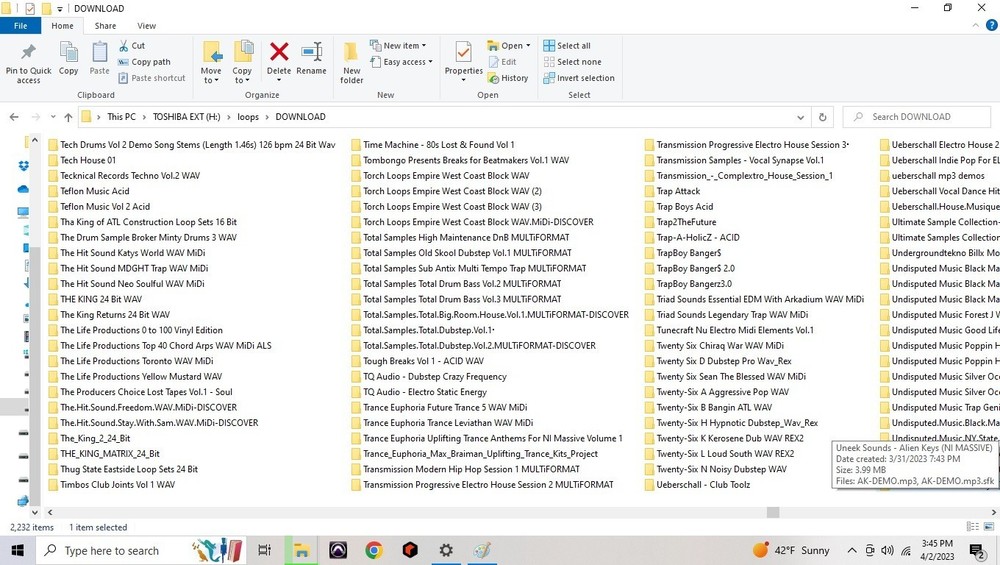Open Google Chrome from the taskbar

click(x=374, y=550)
